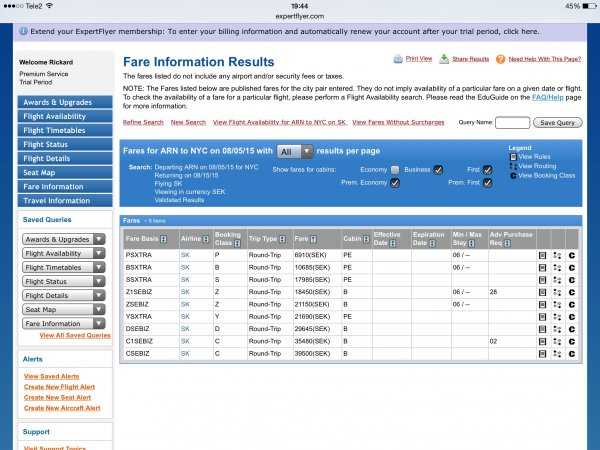The width and height of the screenshot is (600, 450).
Task: Click Refine Search link
Action: [x=143, y=121]
